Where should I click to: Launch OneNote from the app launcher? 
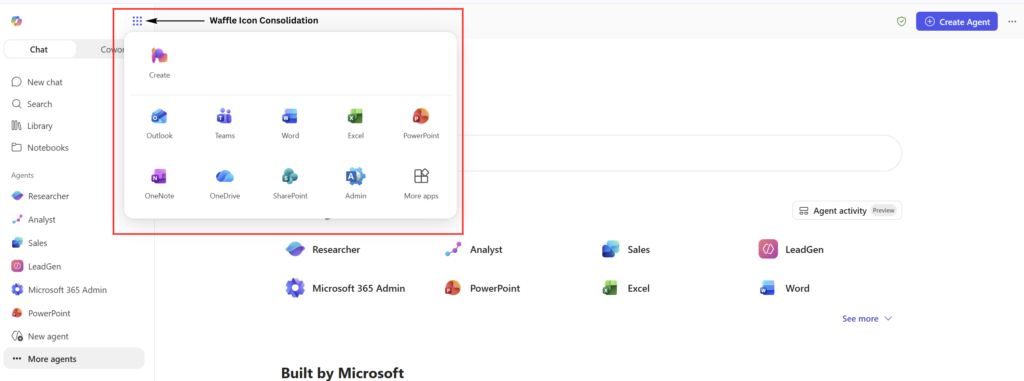coord(159,184)
